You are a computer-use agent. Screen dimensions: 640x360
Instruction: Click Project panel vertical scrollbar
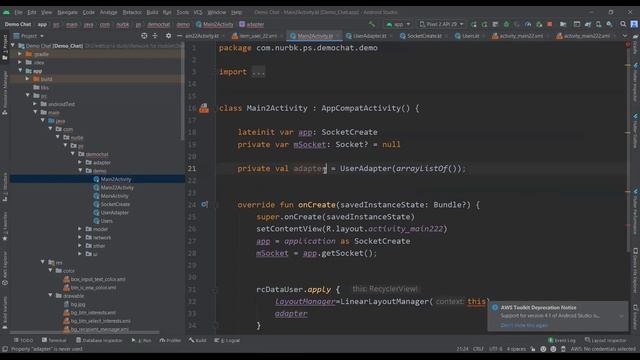click(x=182, y=91)
